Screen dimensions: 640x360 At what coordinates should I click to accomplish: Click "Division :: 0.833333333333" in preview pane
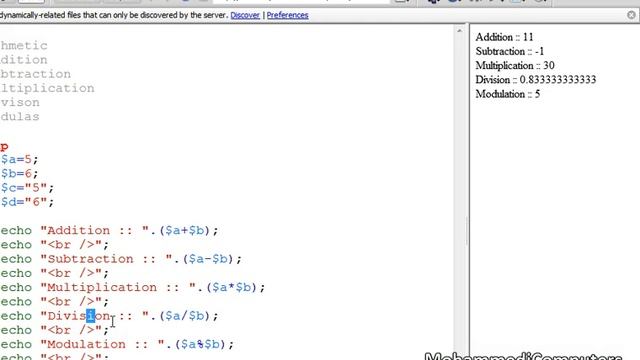tap(536, 80)
